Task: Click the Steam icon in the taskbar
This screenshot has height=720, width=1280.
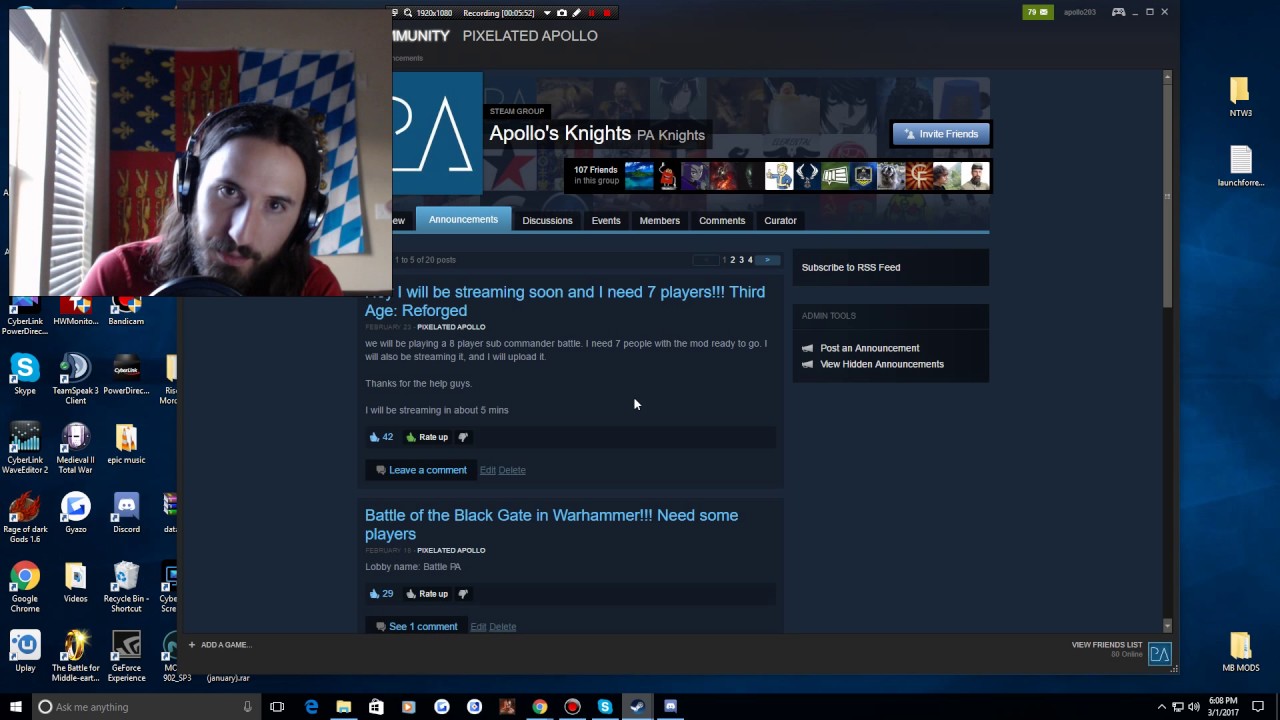Action: click(637, 707)
